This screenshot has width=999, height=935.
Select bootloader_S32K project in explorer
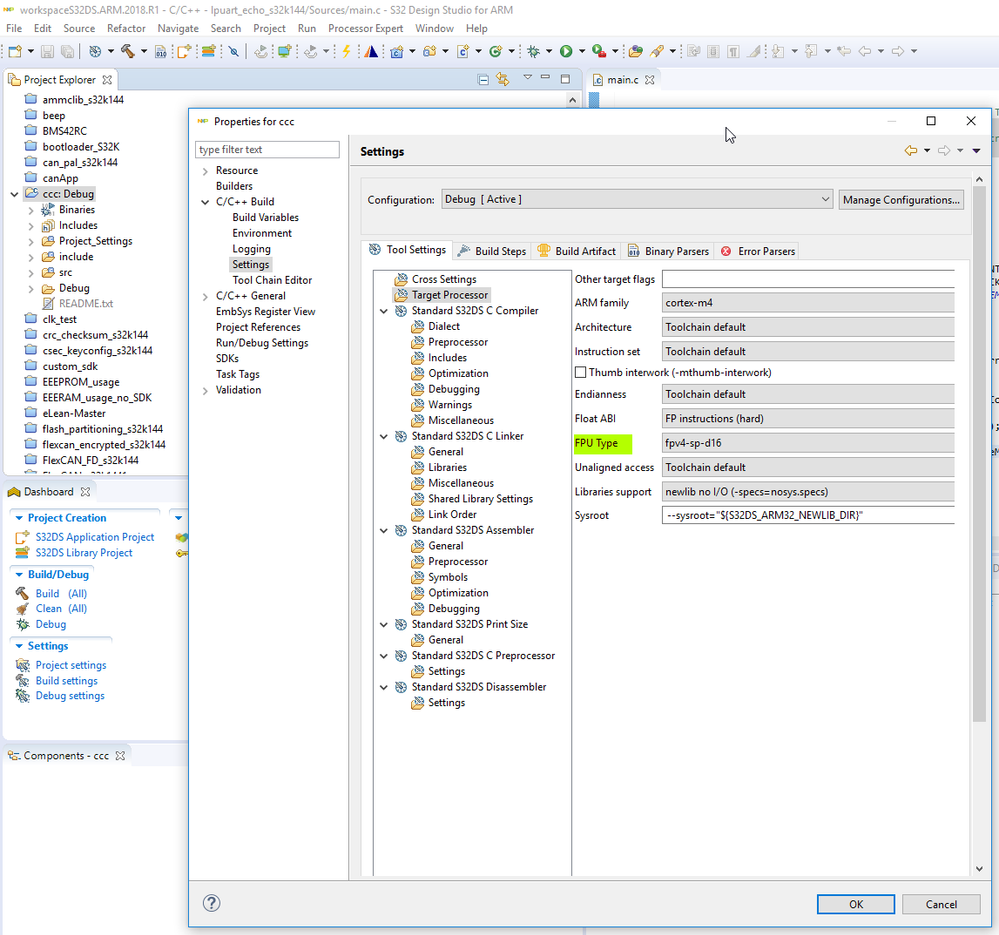click(81, 146)
